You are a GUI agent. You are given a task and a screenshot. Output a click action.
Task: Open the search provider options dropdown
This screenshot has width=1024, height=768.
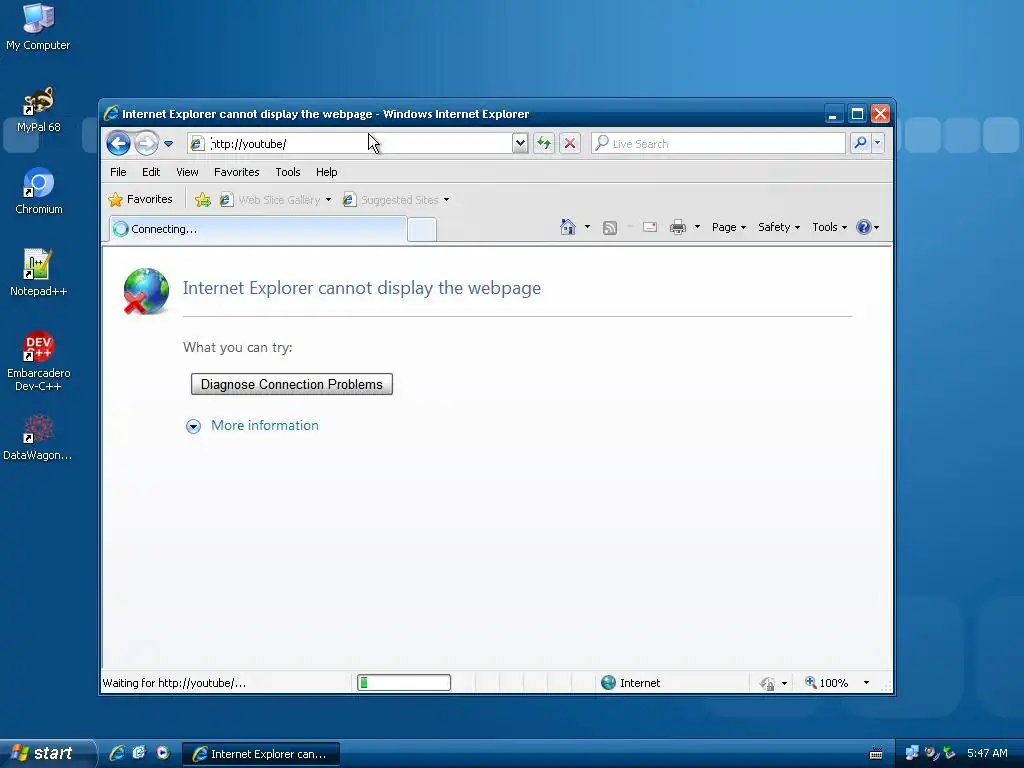[x=878, y=143]
